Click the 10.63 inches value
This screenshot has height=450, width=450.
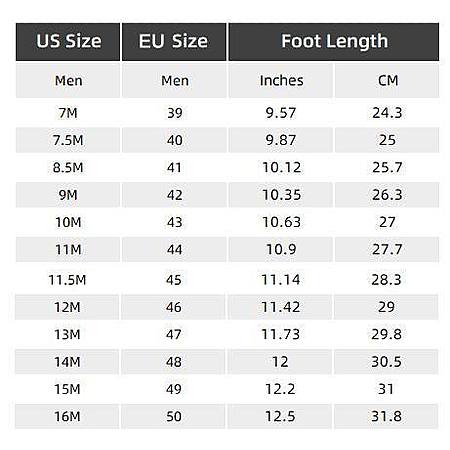click(281, 222)
